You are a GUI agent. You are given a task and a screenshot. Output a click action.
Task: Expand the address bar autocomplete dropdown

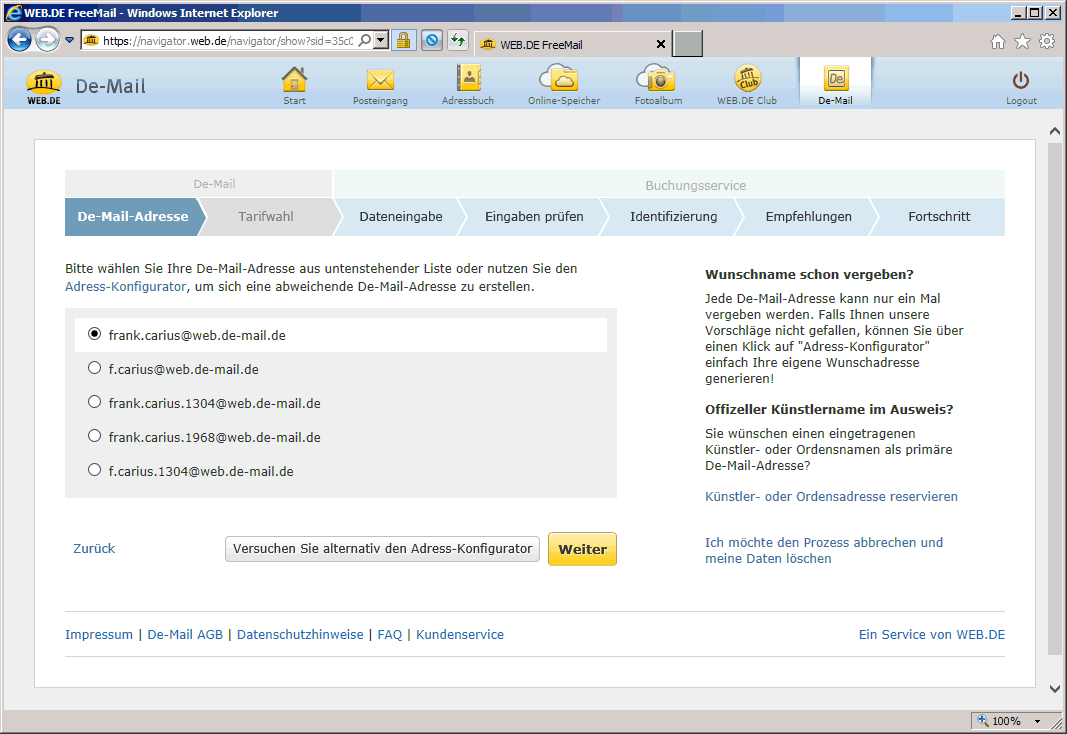381,41
